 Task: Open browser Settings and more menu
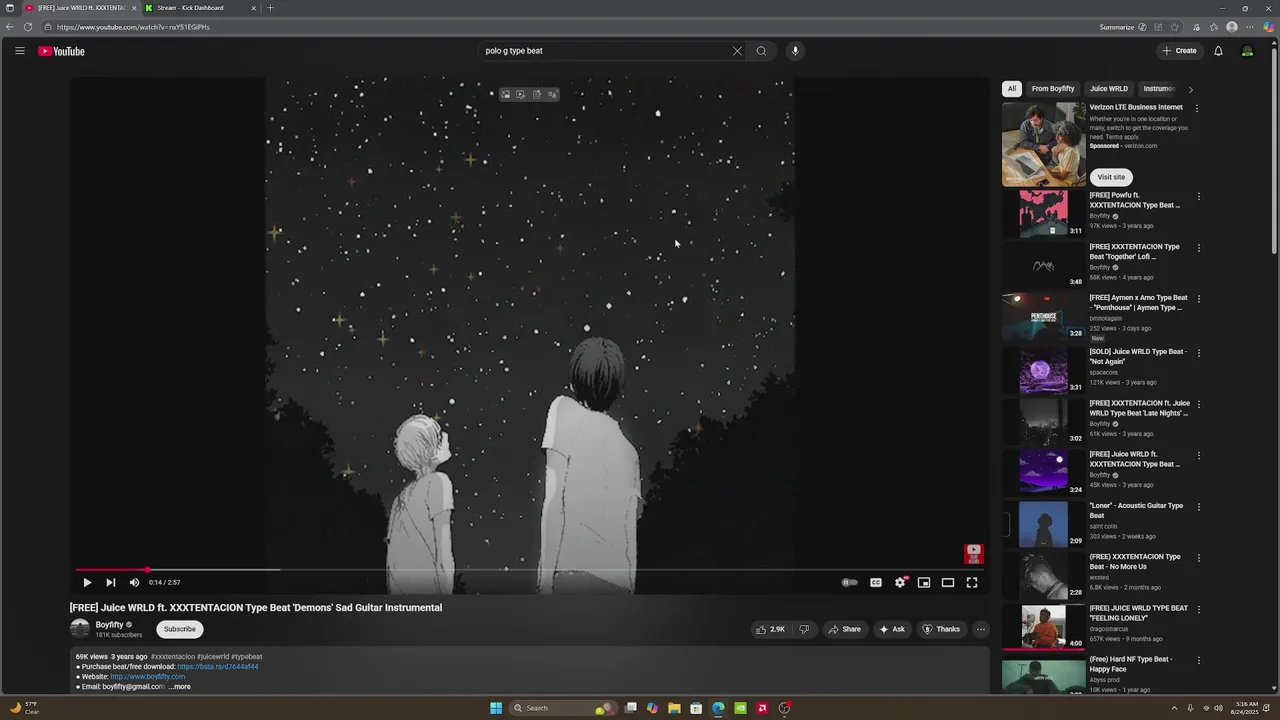(1250, 27)
